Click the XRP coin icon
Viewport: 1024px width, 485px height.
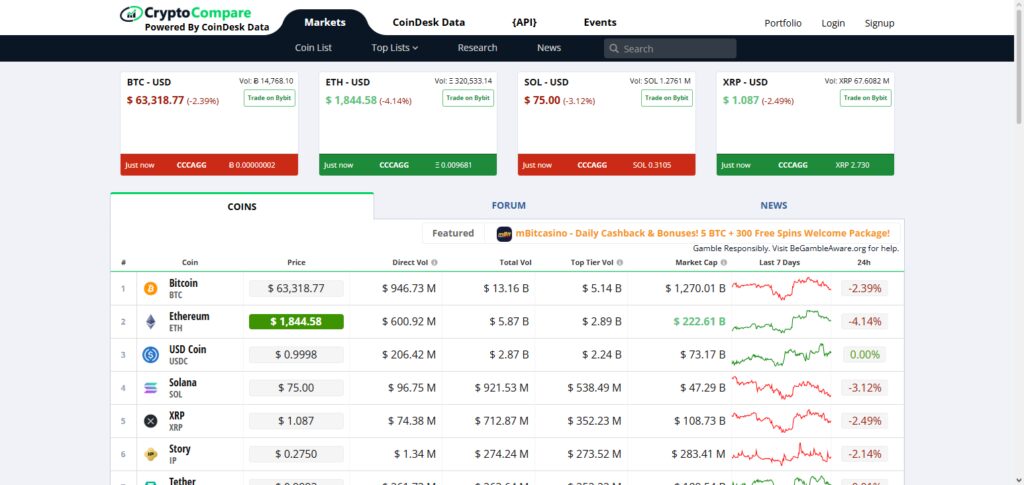pyautogui.click(x=151, y=421)
